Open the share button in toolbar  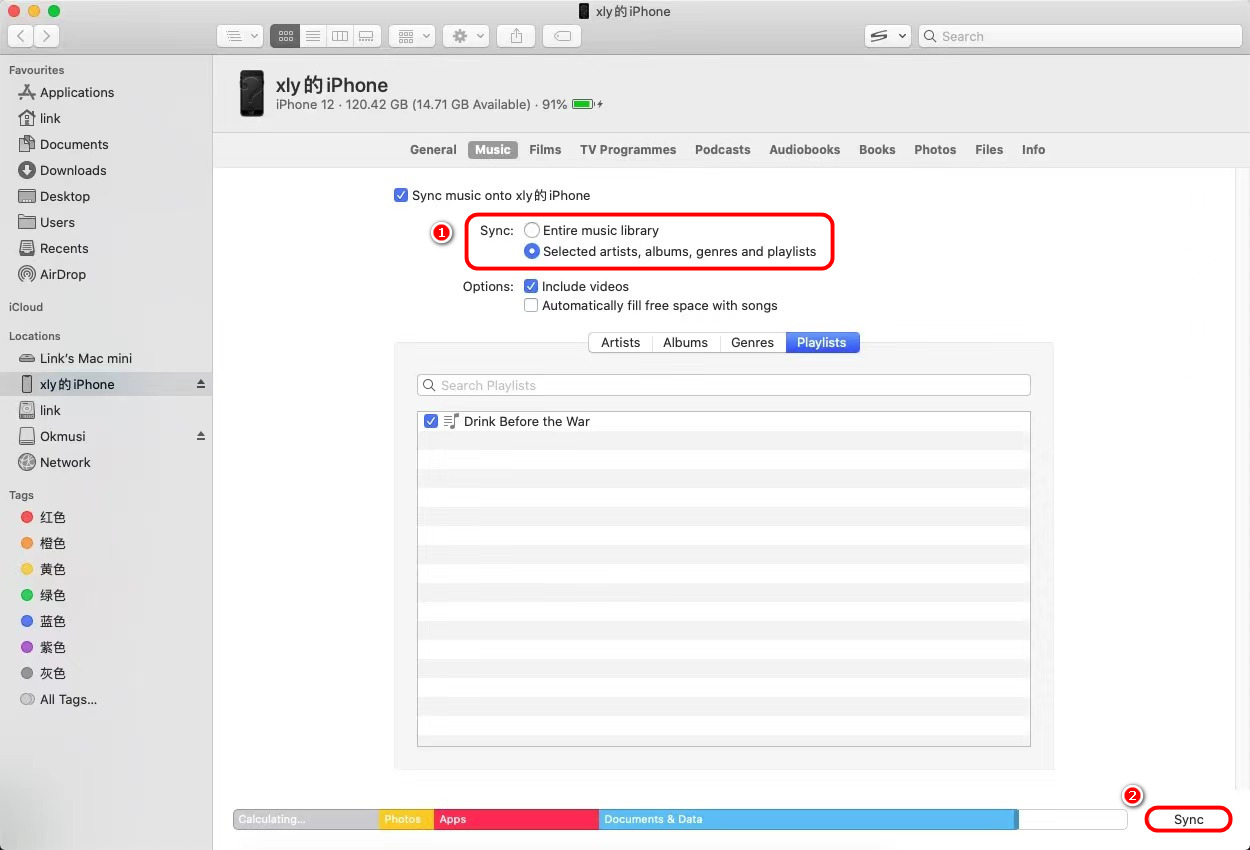pyautogui.click(x=516, y=36)
